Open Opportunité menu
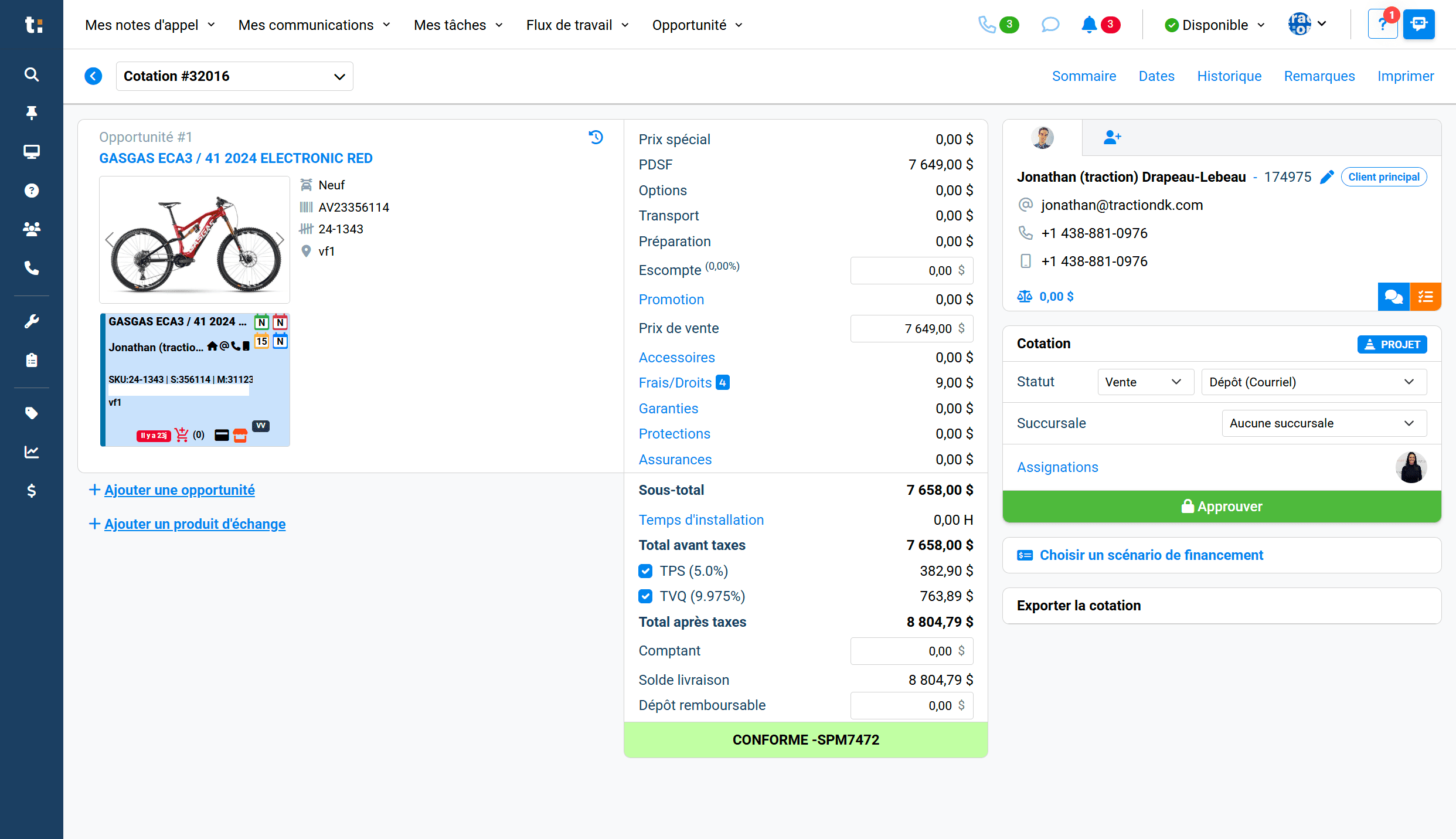The image size is (1456, 839). pos(698,25)
